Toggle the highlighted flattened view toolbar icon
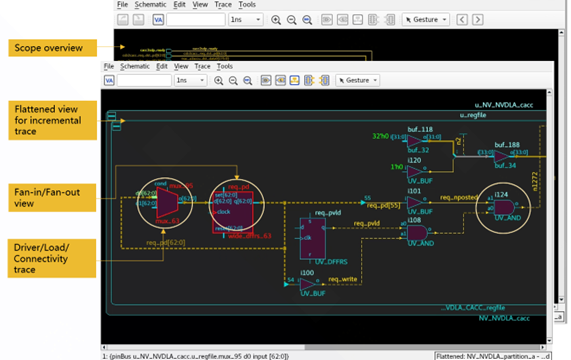571x360 pixels. (295, 80)
